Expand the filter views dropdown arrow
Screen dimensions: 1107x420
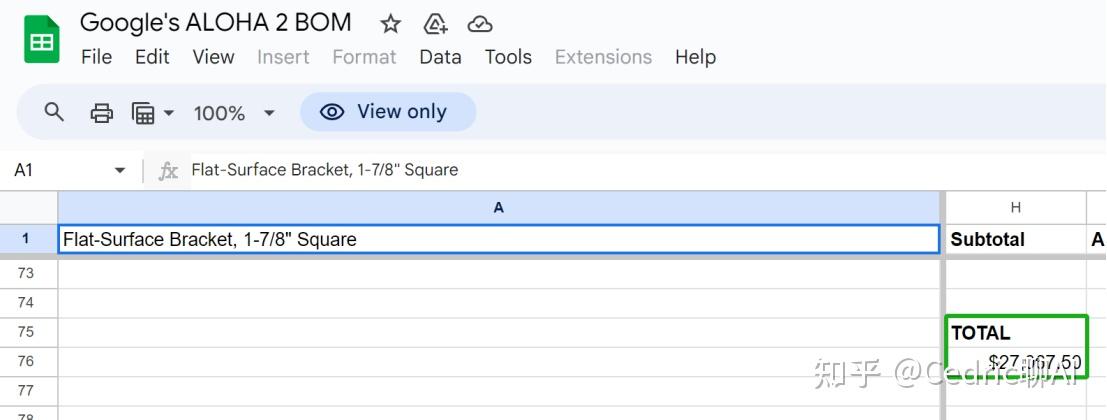(168, 113)
